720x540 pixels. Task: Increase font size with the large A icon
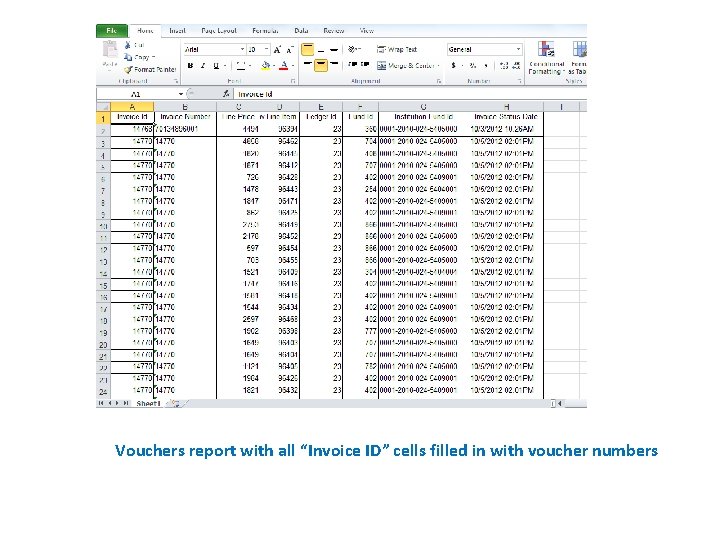coord(277,50)
